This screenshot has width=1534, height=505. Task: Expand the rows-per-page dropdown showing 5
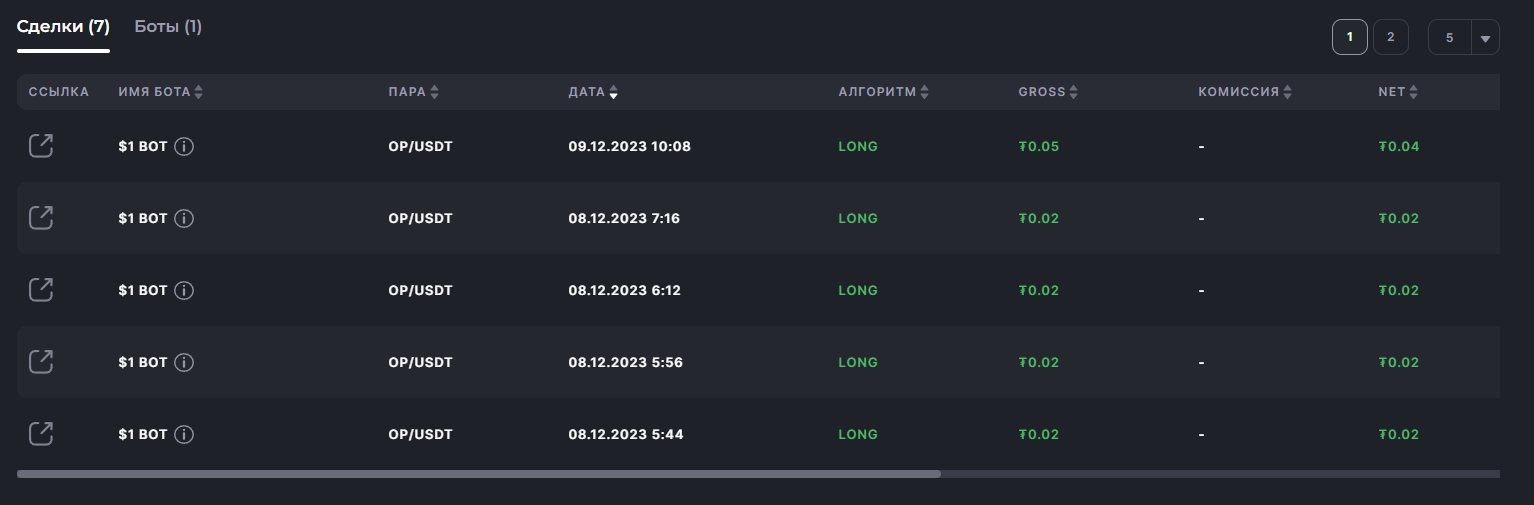point(1463,37)
